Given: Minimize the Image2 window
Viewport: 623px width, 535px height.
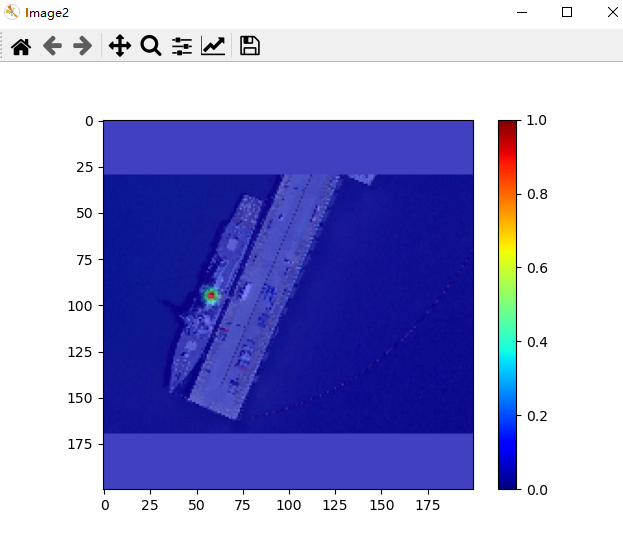Looking at the screenshot, I should pyautogui.click(x=521, y=12).
